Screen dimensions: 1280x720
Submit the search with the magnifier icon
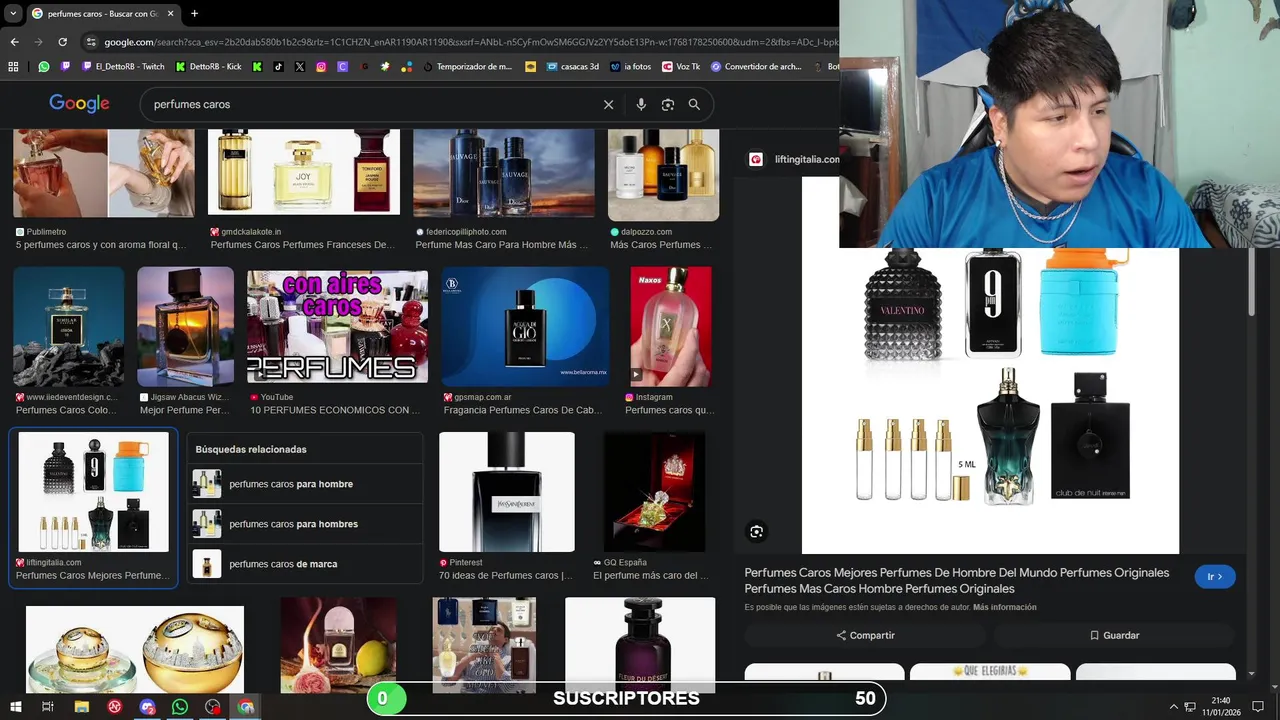[694, 104]
